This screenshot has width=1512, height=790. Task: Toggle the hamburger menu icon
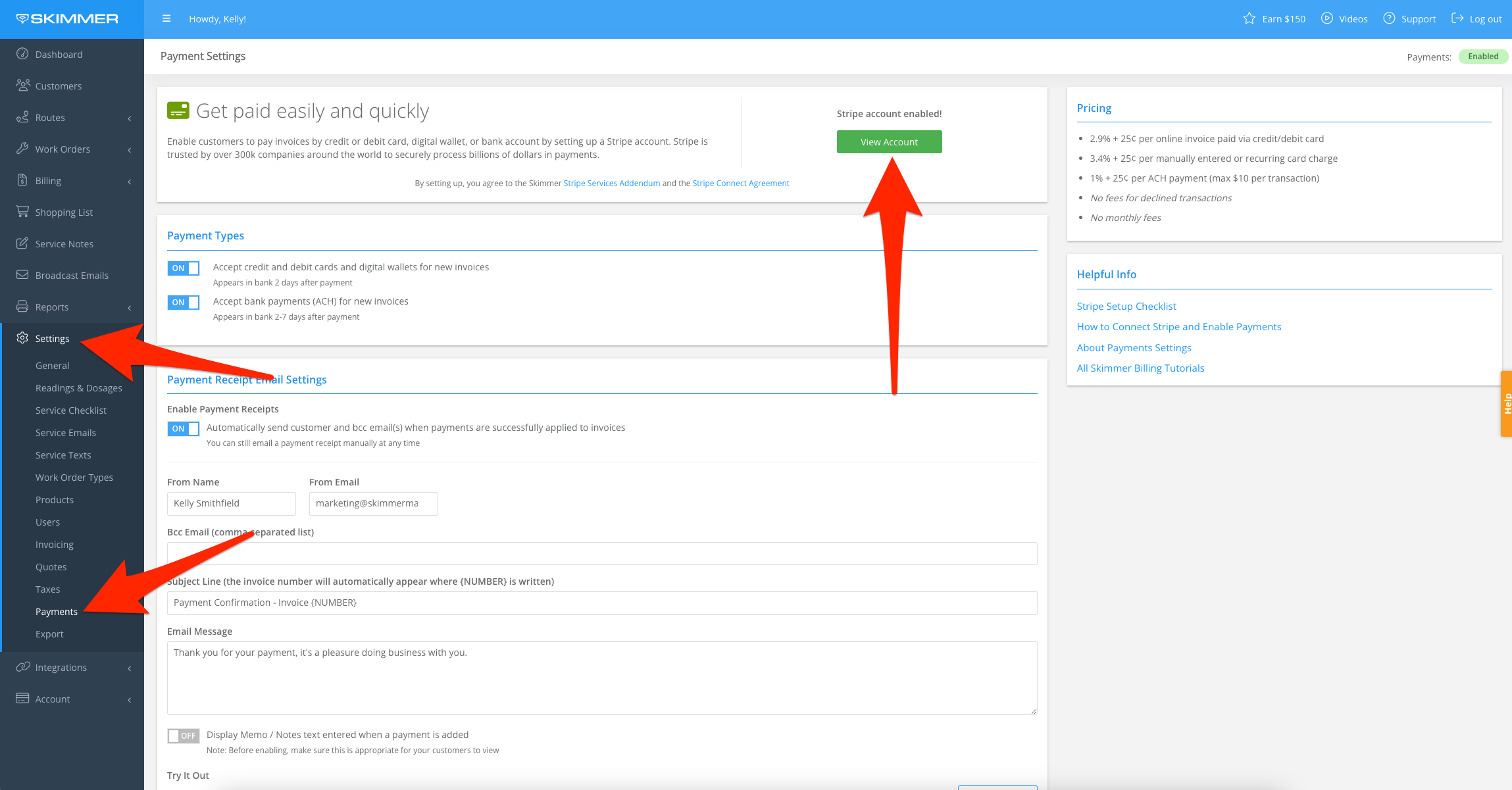pos(166,18)
